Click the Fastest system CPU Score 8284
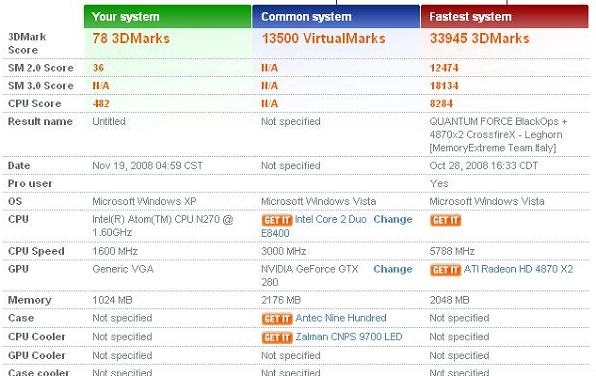Screen dimensions: 596x376 click(441, 104)
